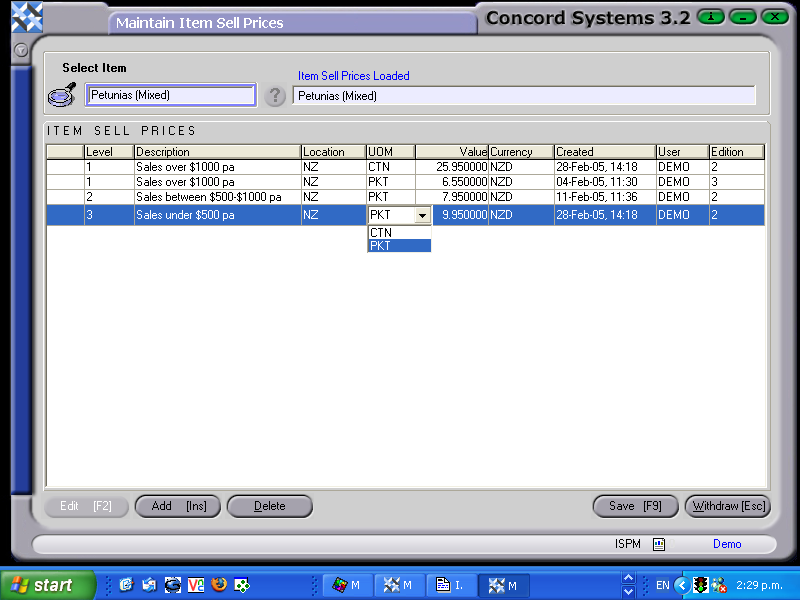The width and height of the screenshot is (800, 600).
Task: Open the Start menu
Action: pos(40,585)
